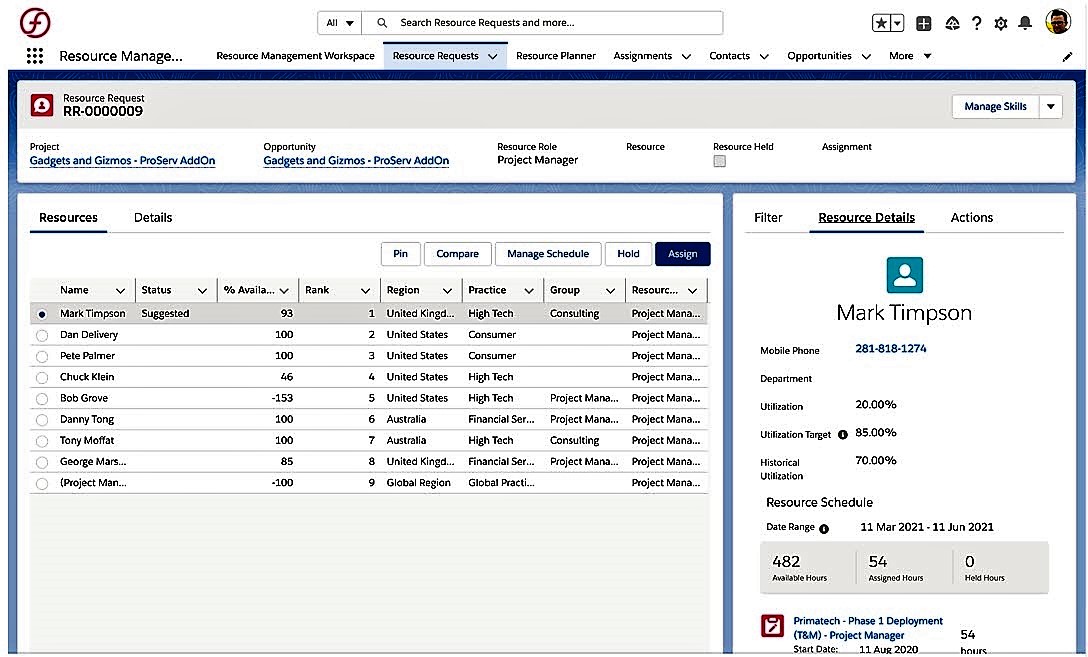Open the Setup gear icon

(1001, 23)
